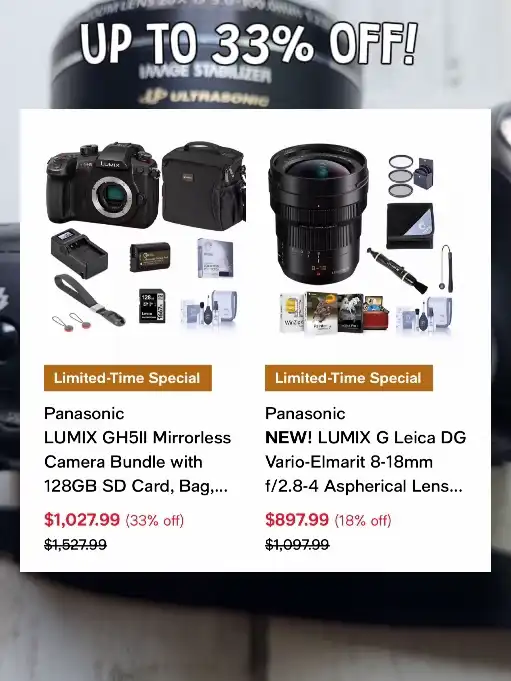This screenshot has height=681, width=511.
Task: Click the lens filter kit image
Action: (410, 176)
